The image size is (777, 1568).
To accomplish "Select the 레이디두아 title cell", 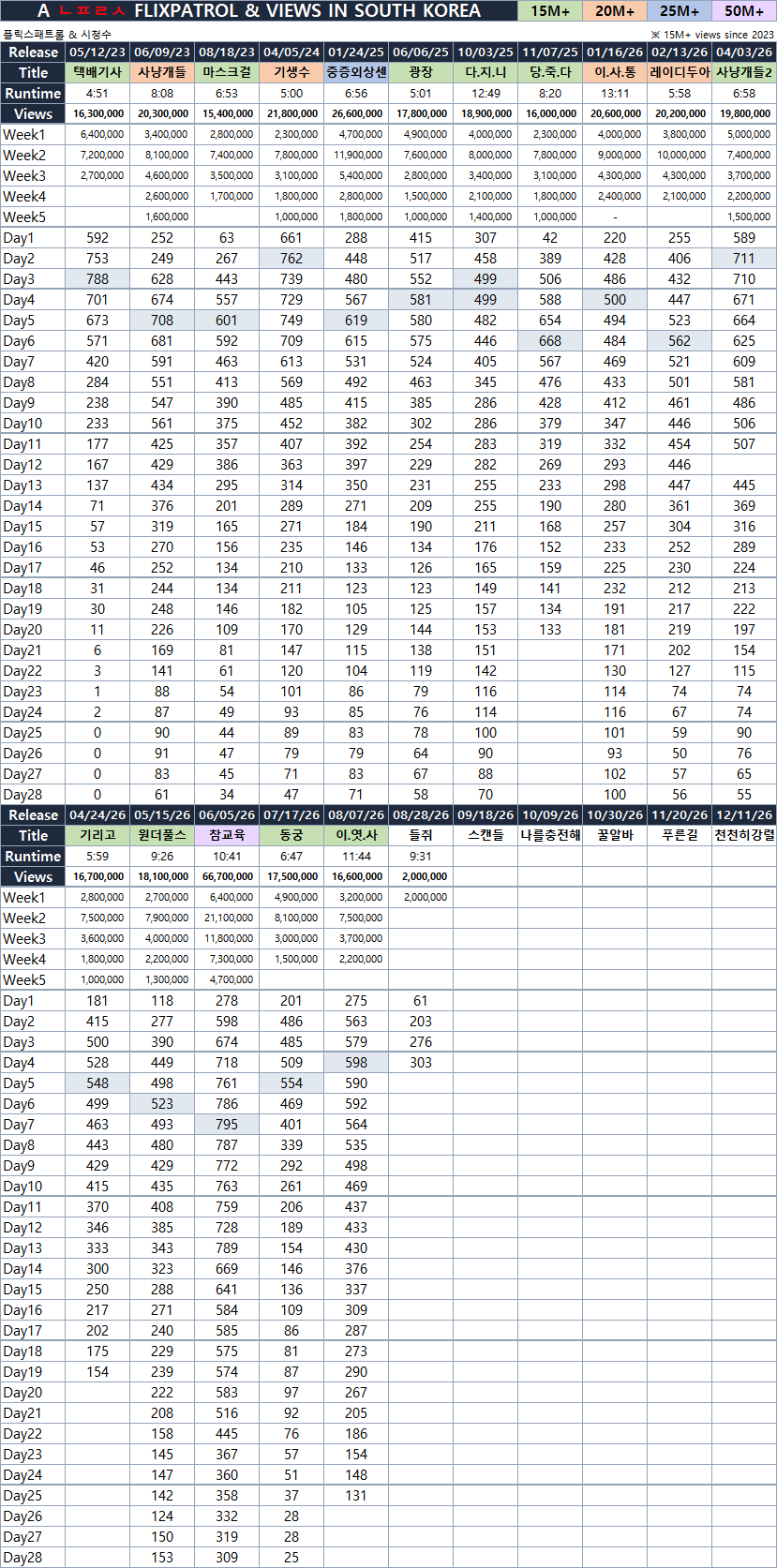I will [680, 72].
